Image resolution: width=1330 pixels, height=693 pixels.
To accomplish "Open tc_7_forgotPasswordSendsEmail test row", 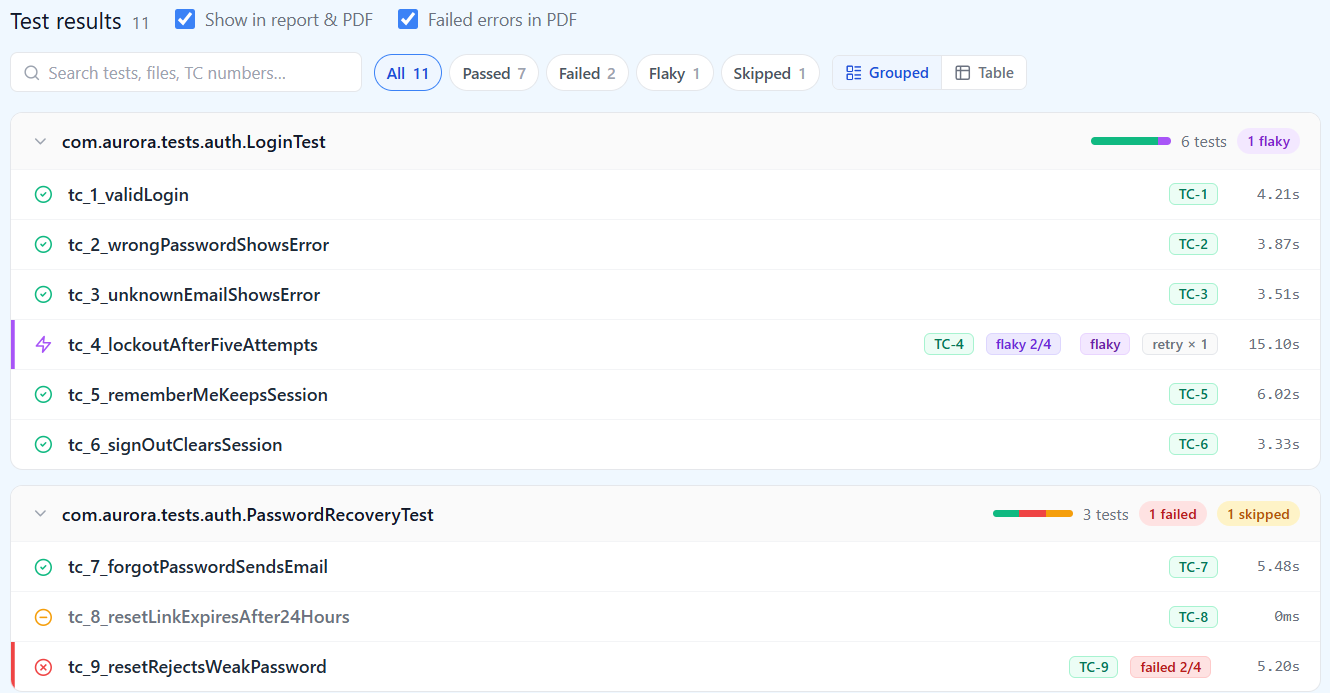I will 665,567.
